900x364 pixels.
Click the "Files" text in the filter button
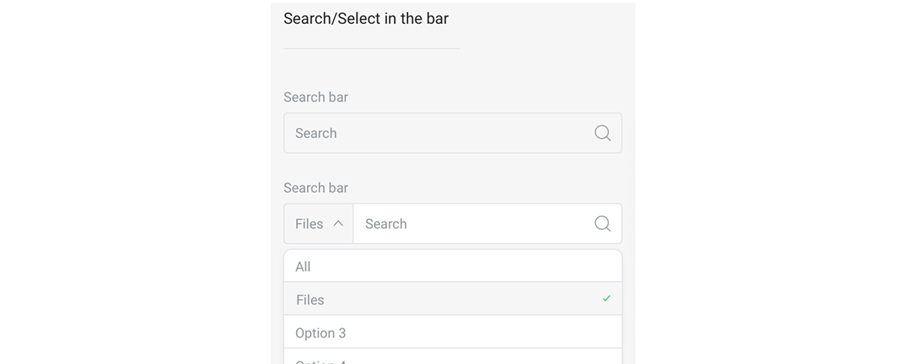pos(309,224)
